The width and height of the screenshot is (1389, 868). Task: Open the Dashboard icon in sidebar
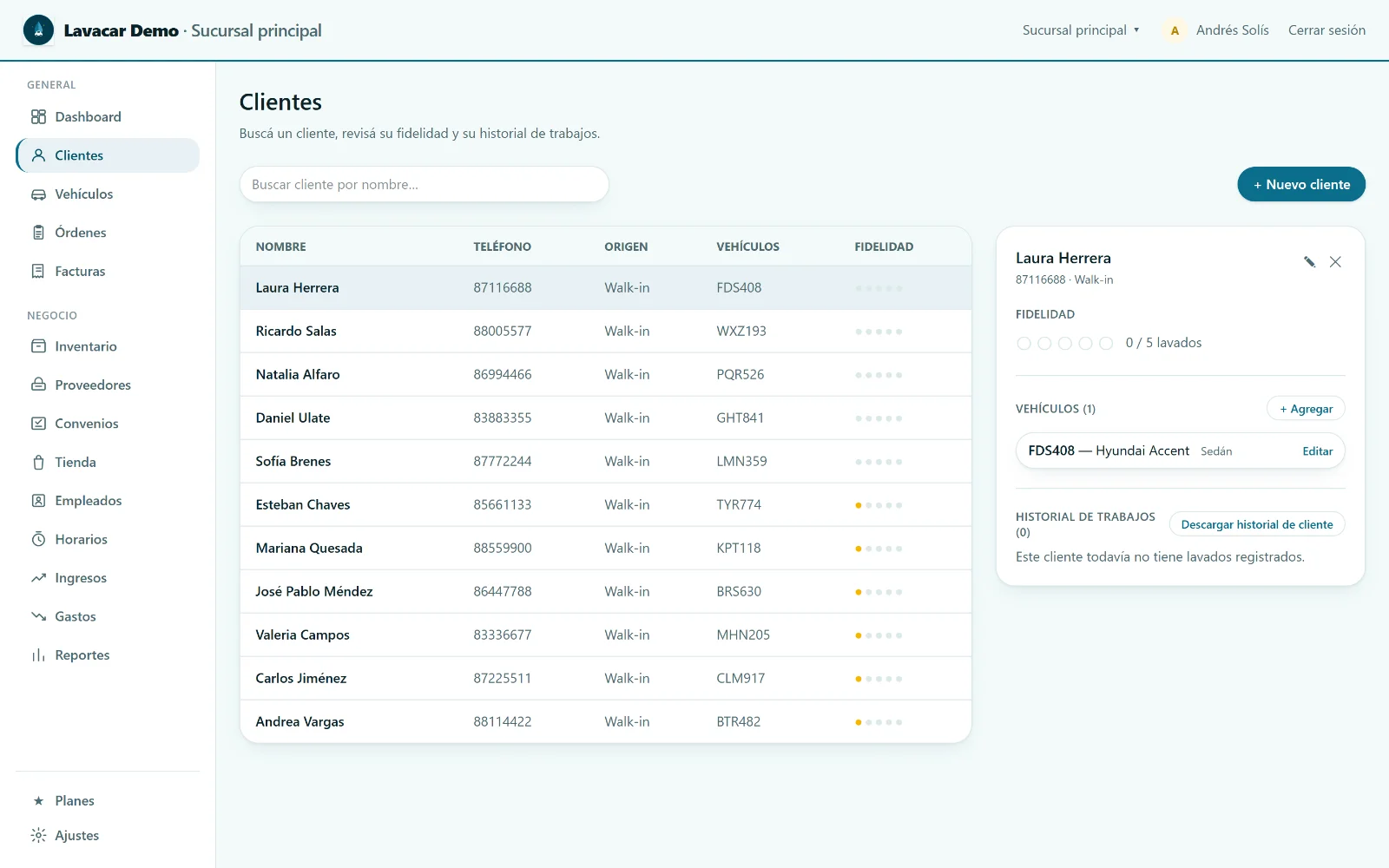coord(38,117)
